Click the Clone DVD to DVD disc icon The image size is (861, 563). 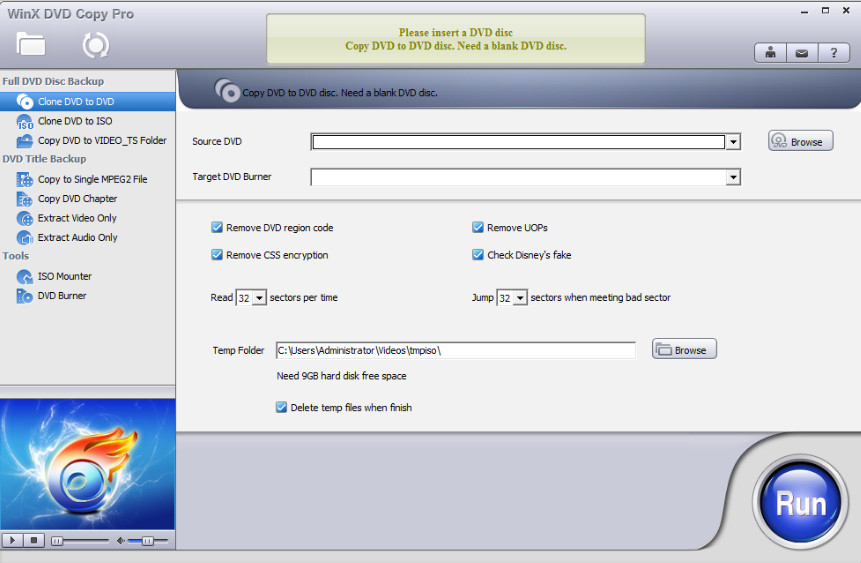(x=25, y=102)
